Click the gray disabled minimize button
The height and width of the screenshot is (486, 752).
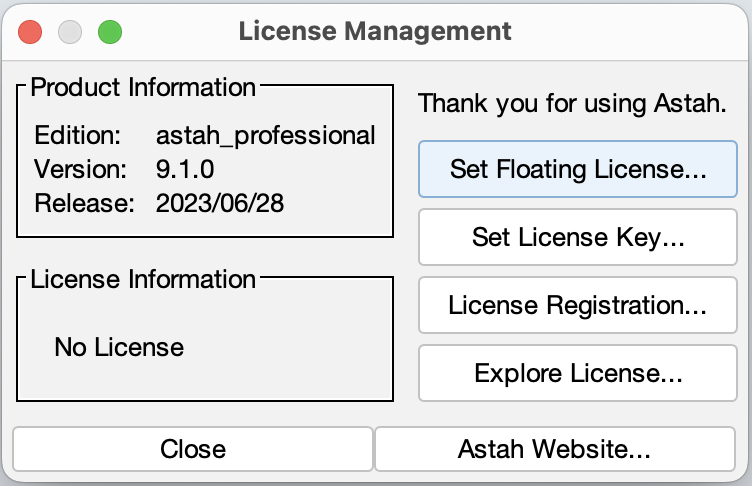click(x=70, y=32)
